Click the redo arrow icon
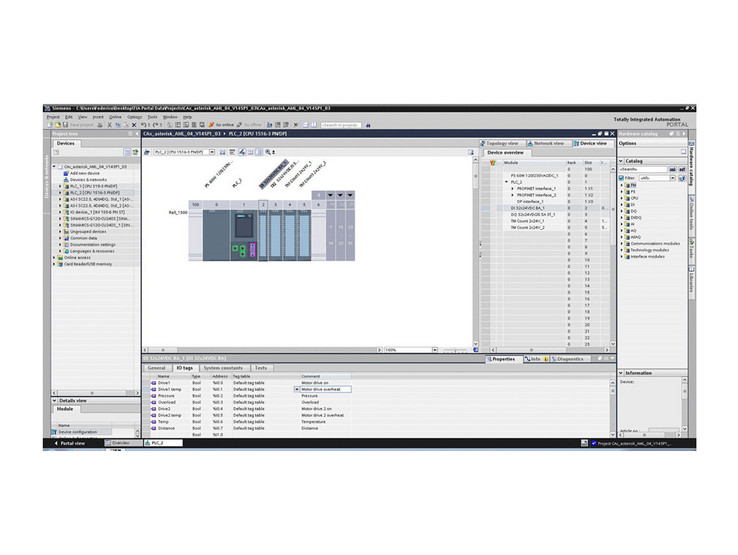 [x=155, y=125]
